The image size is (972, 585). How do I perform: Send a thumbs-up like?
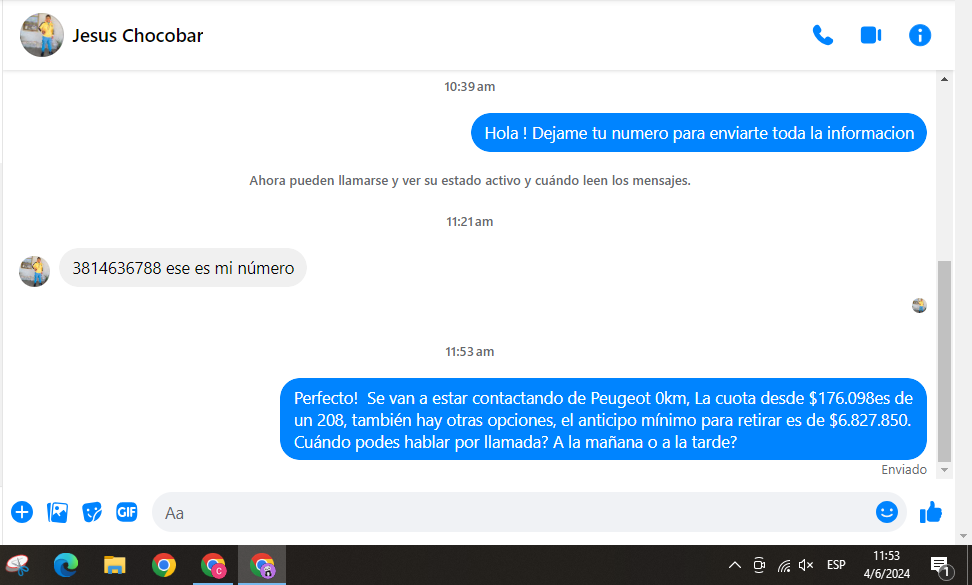pos(931,512)
